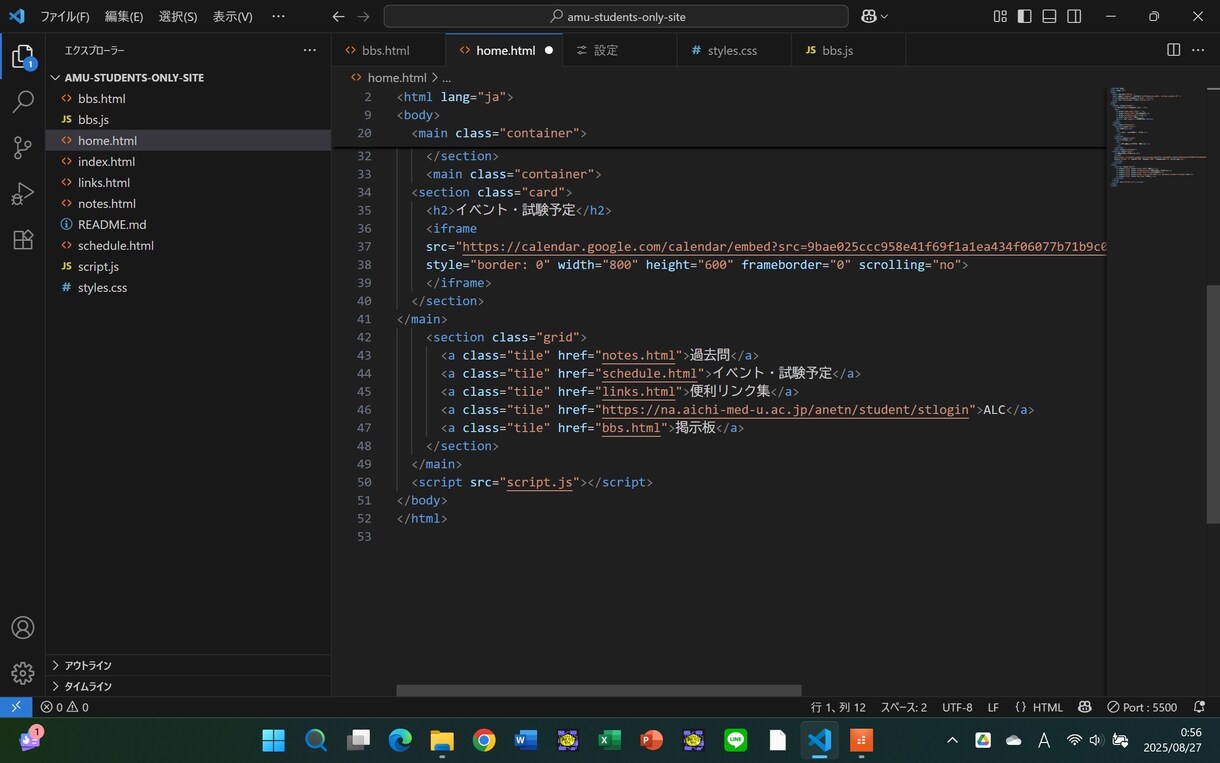
Task: Open the Explorer view in activity bar
Action: tap(22, 57)
